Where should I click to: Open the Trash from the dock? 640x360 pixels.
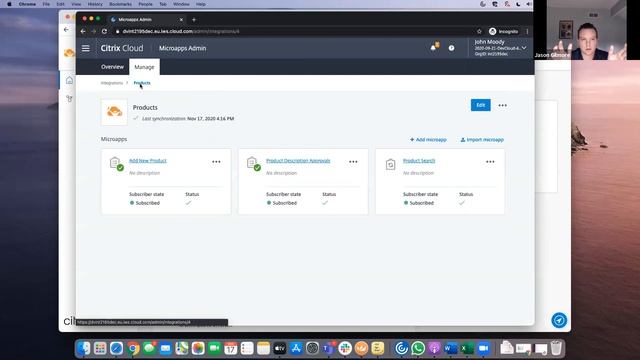point(556,348)
